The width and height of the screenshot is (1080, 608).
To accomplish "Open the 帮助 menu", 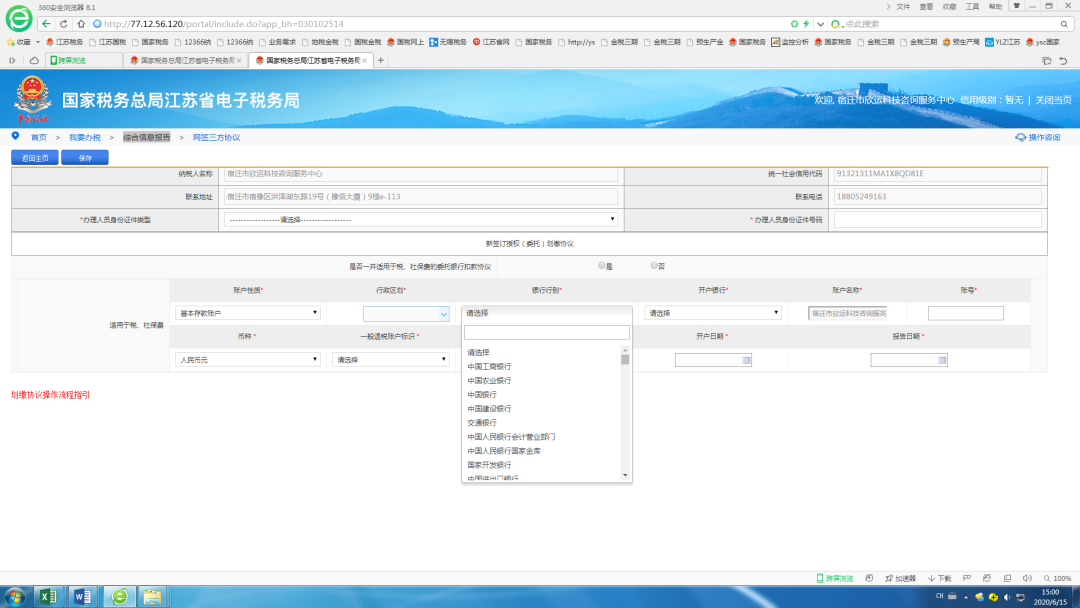I will (x=995, y=6).
